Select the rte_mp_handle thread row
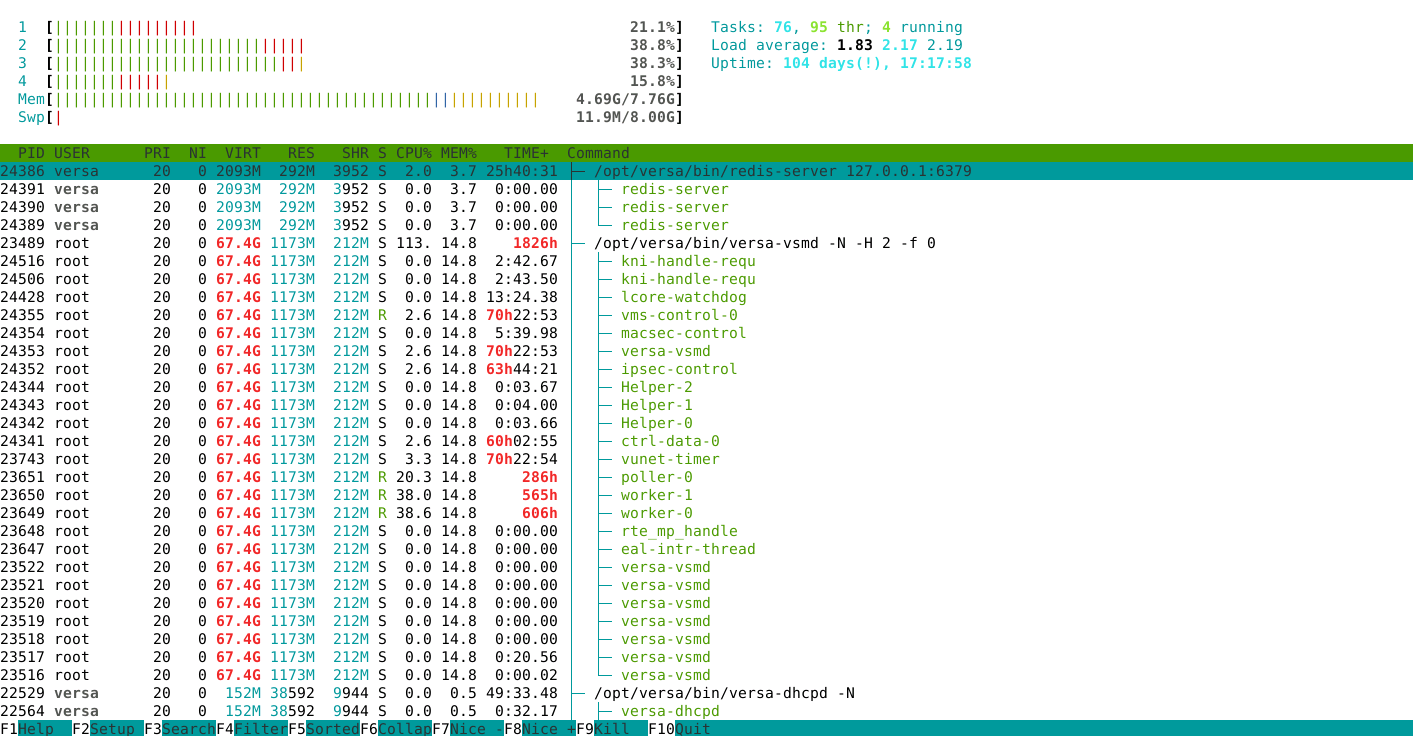The height and width of the screenshot is (736, 1413). coord(706,531)
